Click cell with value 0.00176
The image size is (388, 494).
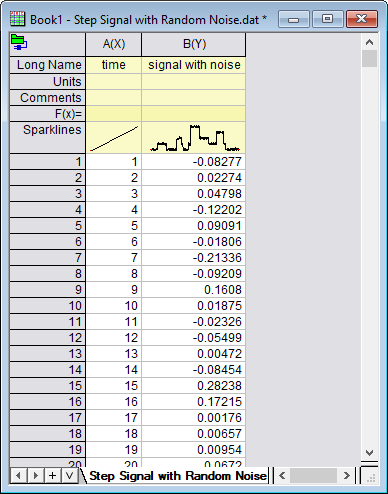tap(194, 418)
